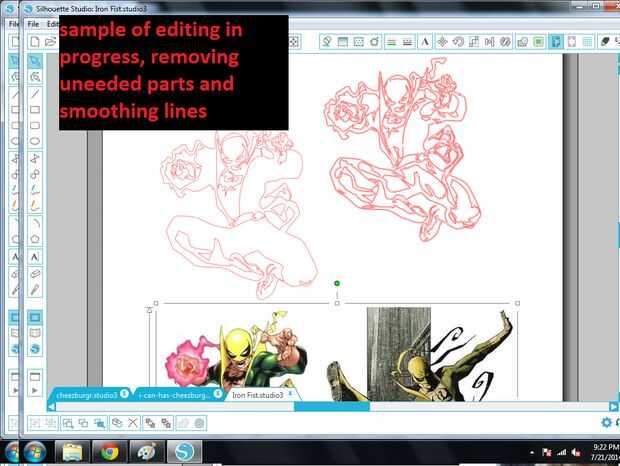
Task: Open preferences via the gear icon
Action: tap(606, 422)
